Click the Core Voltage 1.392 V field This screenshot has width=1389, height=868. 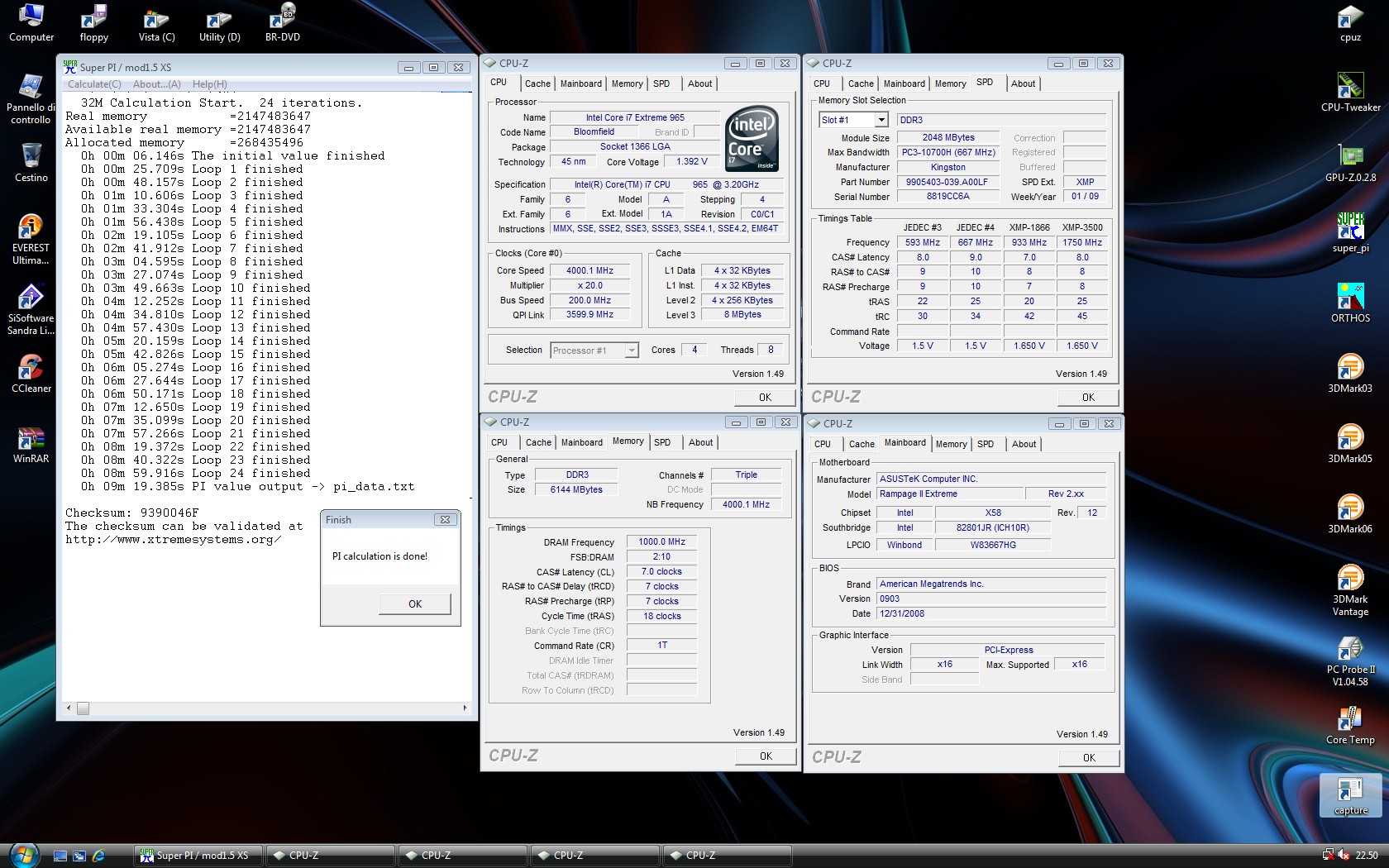[x=691, y=162]
